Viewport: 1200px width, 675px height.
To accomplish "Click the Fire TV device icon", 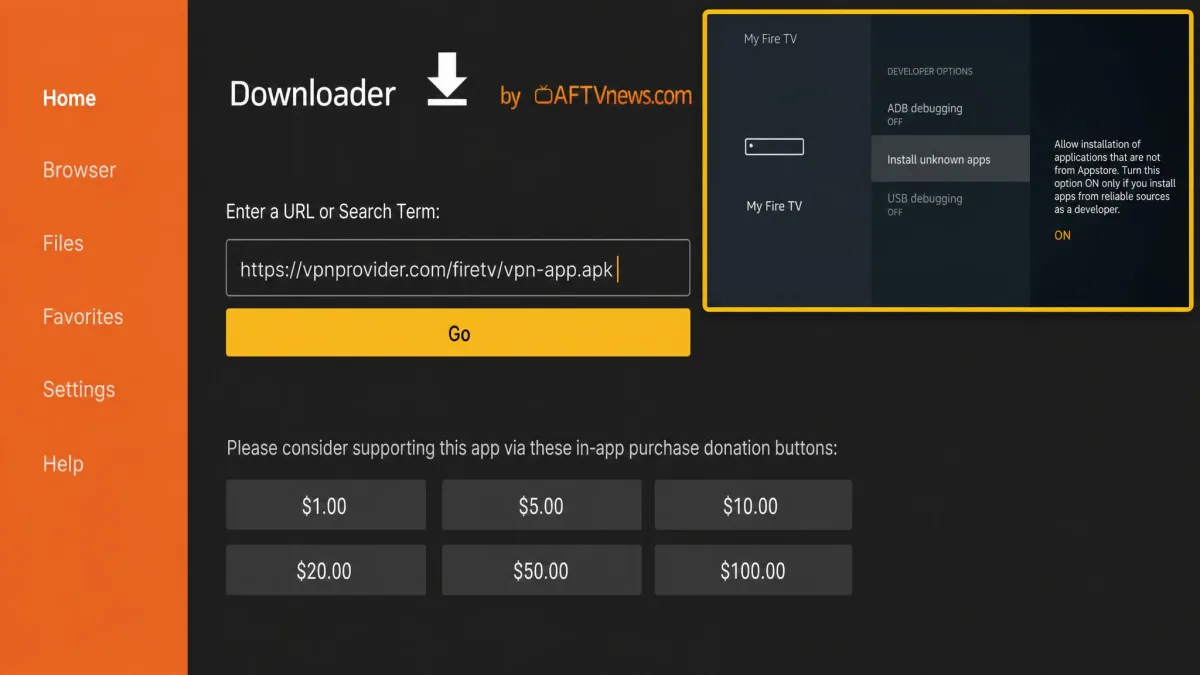I will (774, 147).
